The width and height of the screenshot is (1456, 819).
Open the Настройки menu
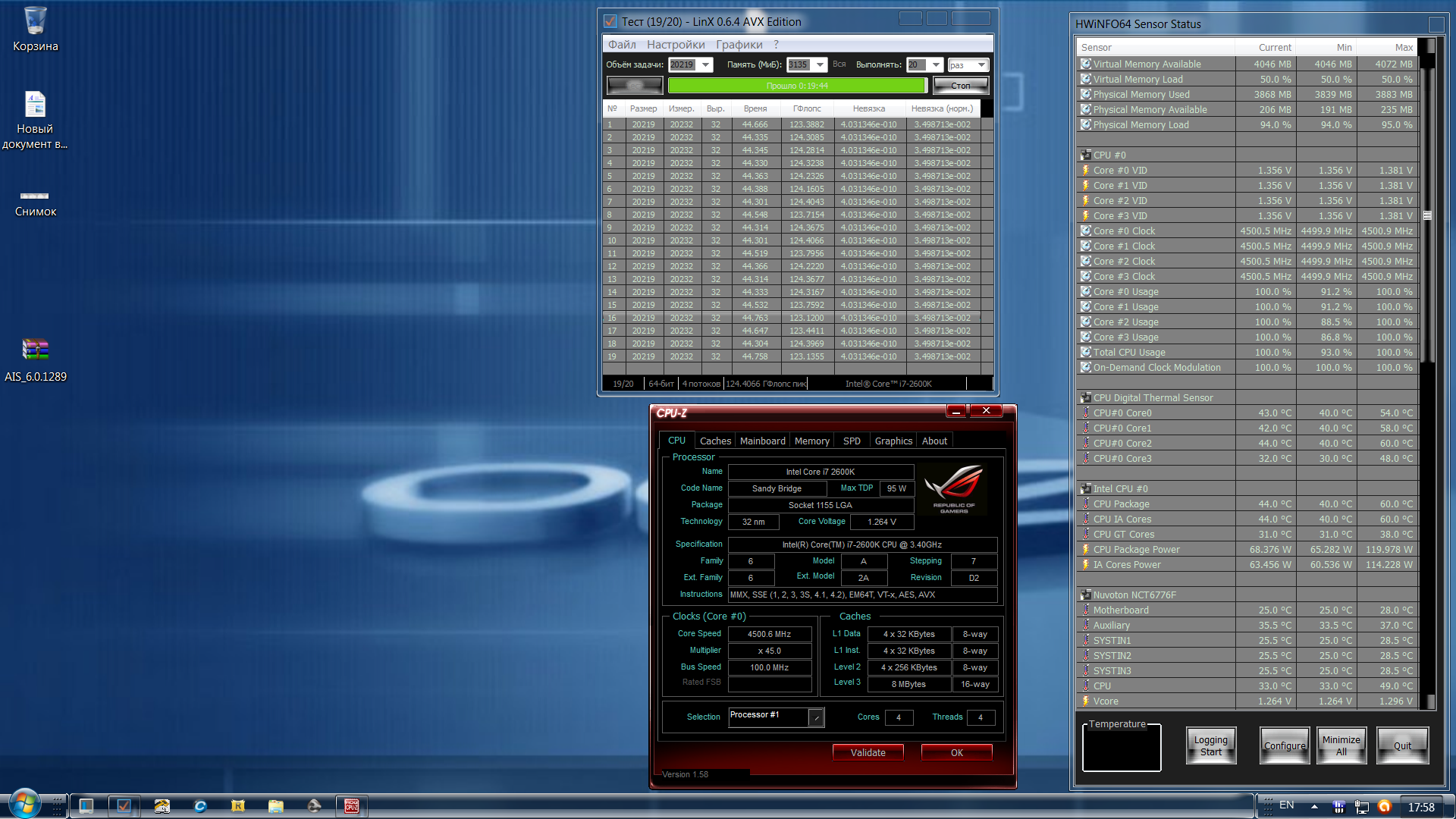tap(676, 45)
